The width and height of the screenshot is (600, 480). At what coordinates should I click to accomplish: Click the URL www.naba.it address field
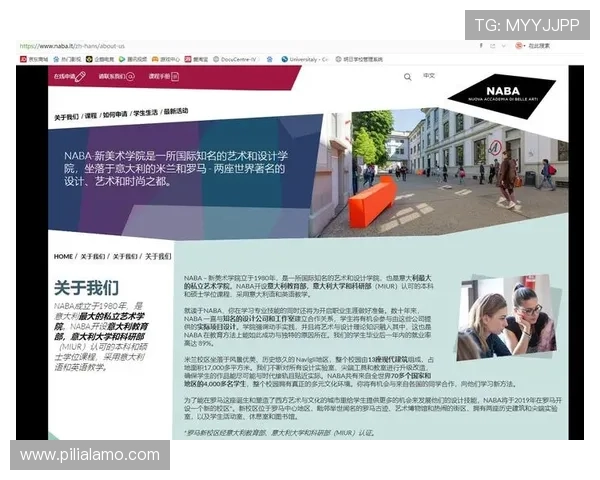point(72,46)
